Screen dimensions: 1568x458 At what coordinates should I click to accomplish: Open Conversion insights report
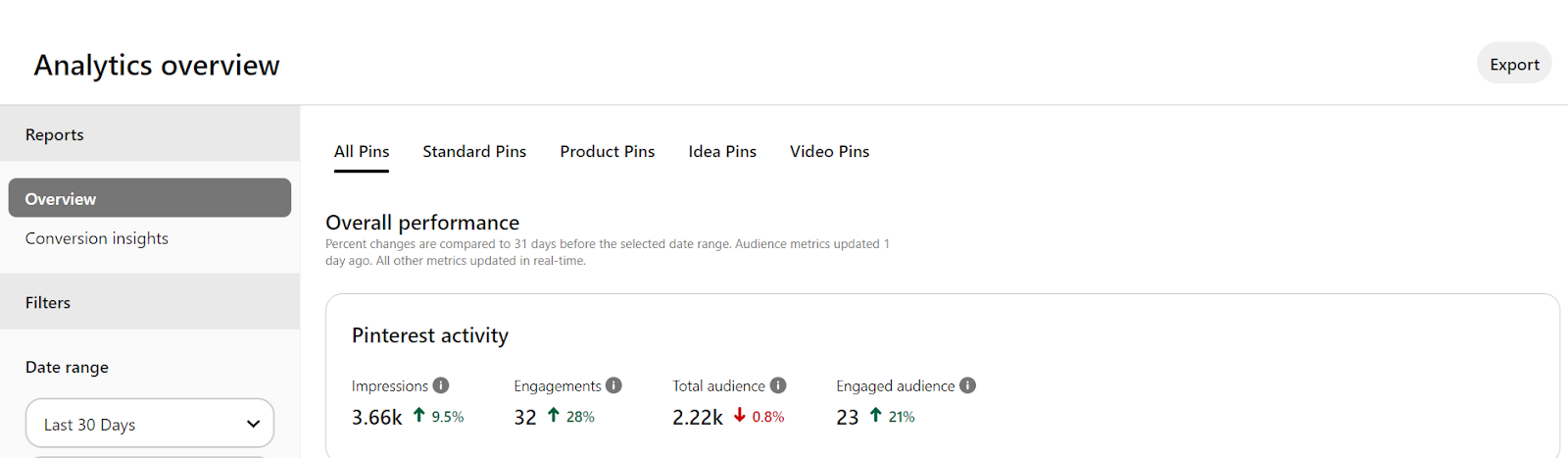pos(97,238)
